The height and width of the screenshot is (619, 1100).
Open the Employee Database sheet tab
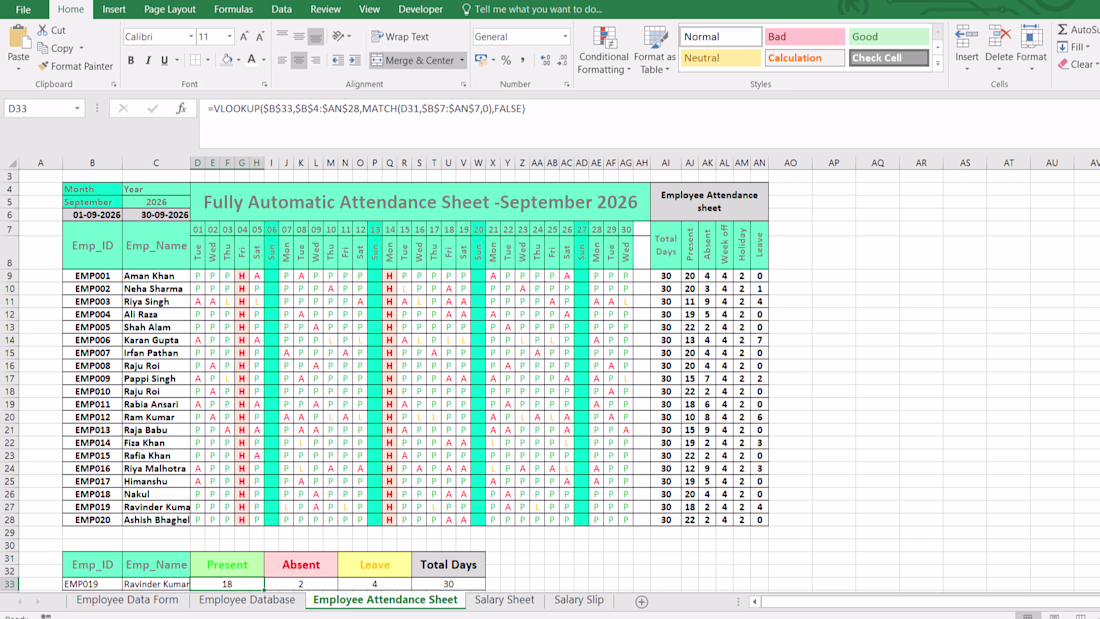click(x=246, y=600)
